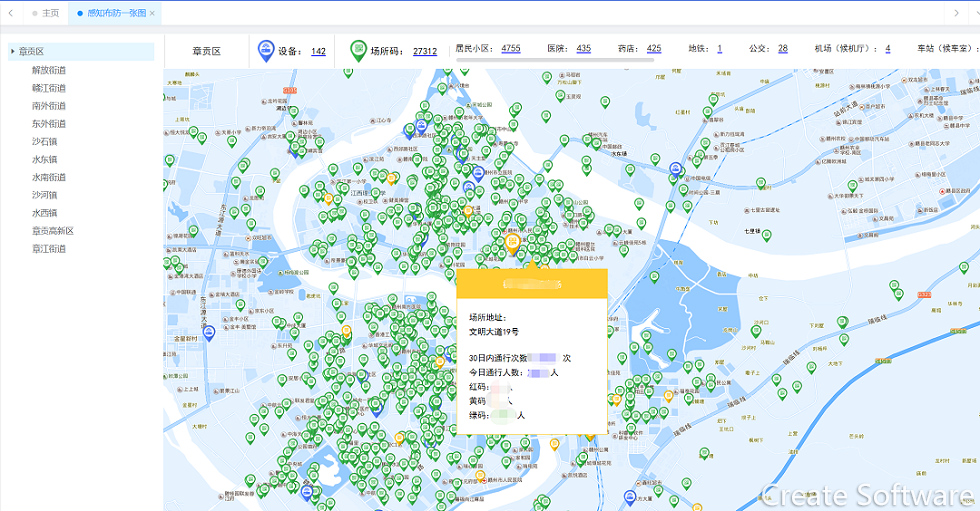Open the device count link 142
Screen dimensions: 980x511
click(x=318, y=51)
